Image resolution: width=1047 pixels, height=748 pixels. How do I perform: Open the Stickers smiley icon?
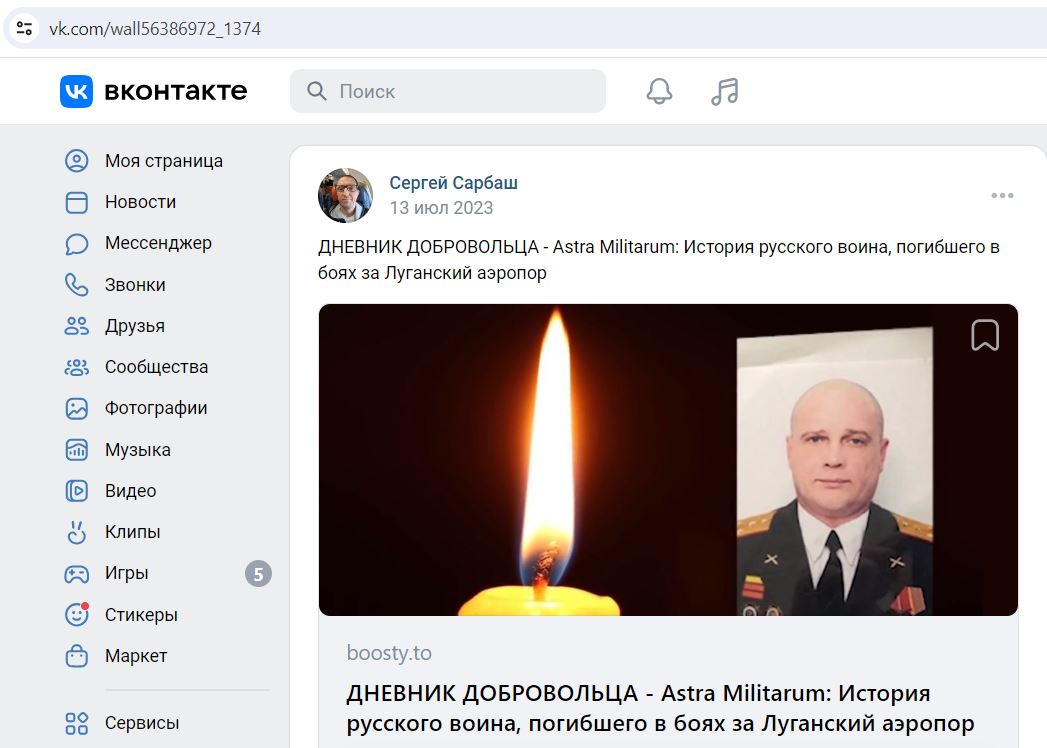pyautogui.click(x=77, y=614)
